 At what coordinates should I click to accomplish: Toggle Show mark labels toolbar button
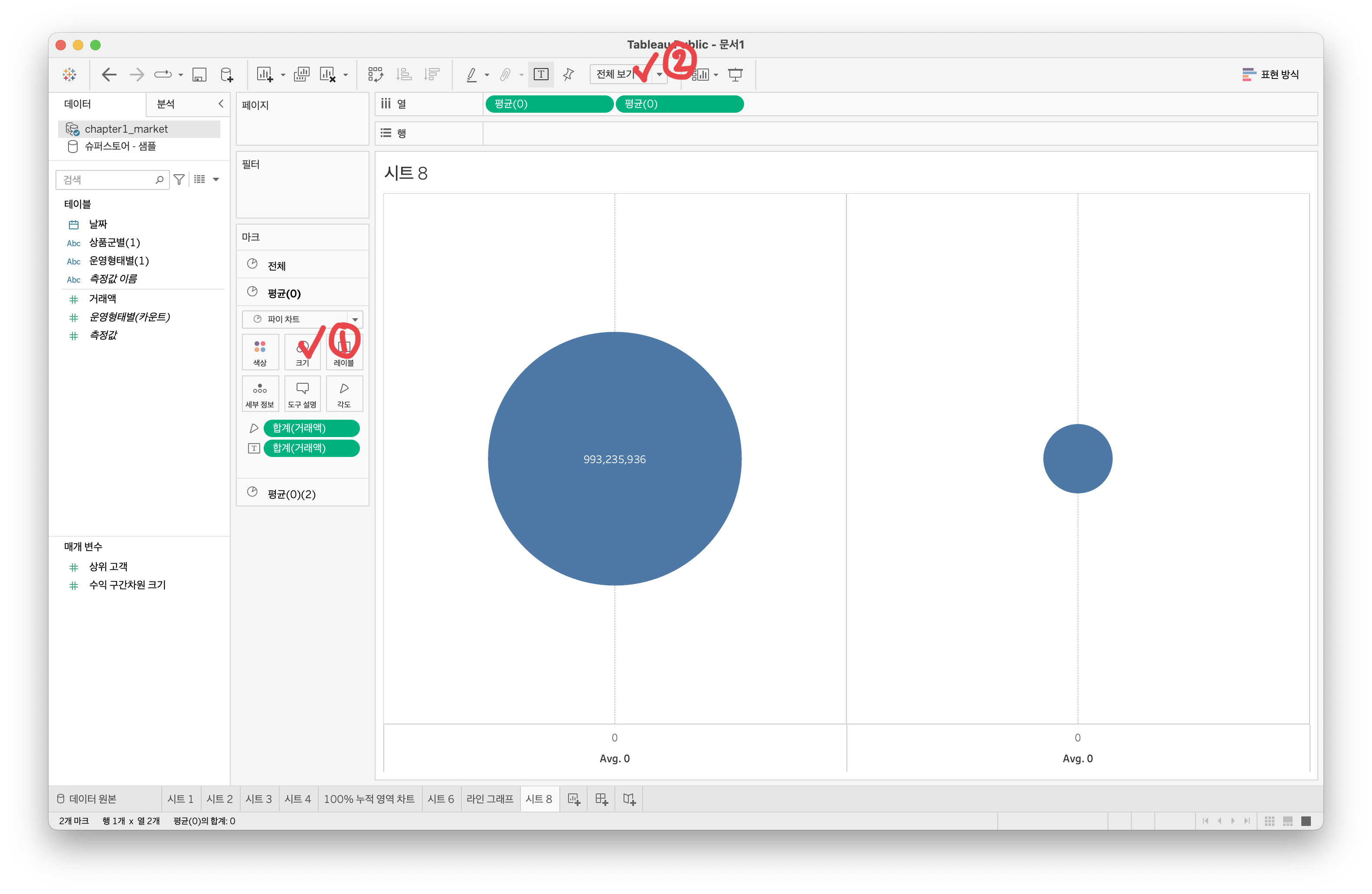pyautogui.click(x=541, y=75)
